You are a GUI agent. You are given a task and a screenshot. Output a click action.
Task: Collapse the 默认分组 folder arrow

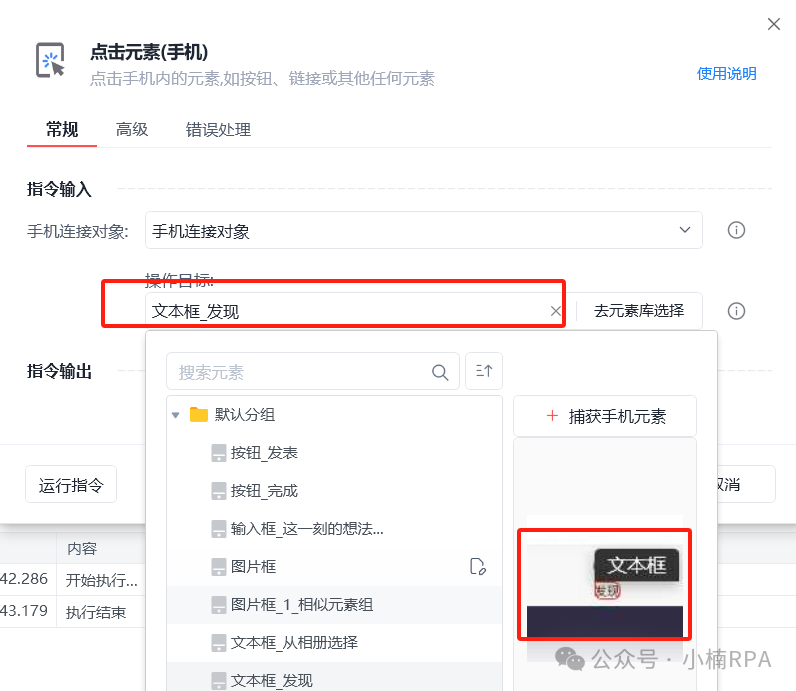(176, 415)
